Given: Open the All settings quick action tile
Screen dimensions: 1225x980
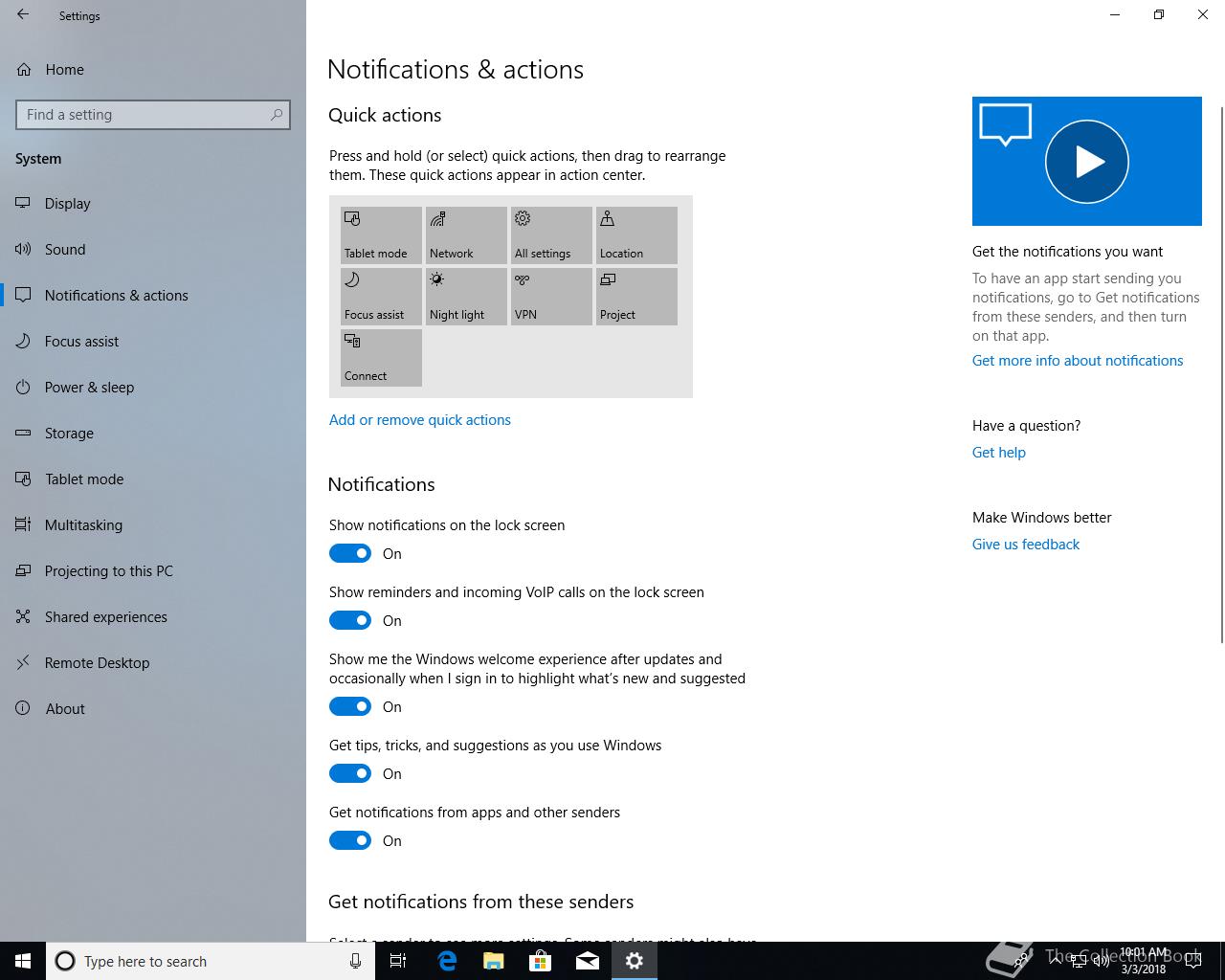Looking at the screenshot, I should (x=551, y=235).
